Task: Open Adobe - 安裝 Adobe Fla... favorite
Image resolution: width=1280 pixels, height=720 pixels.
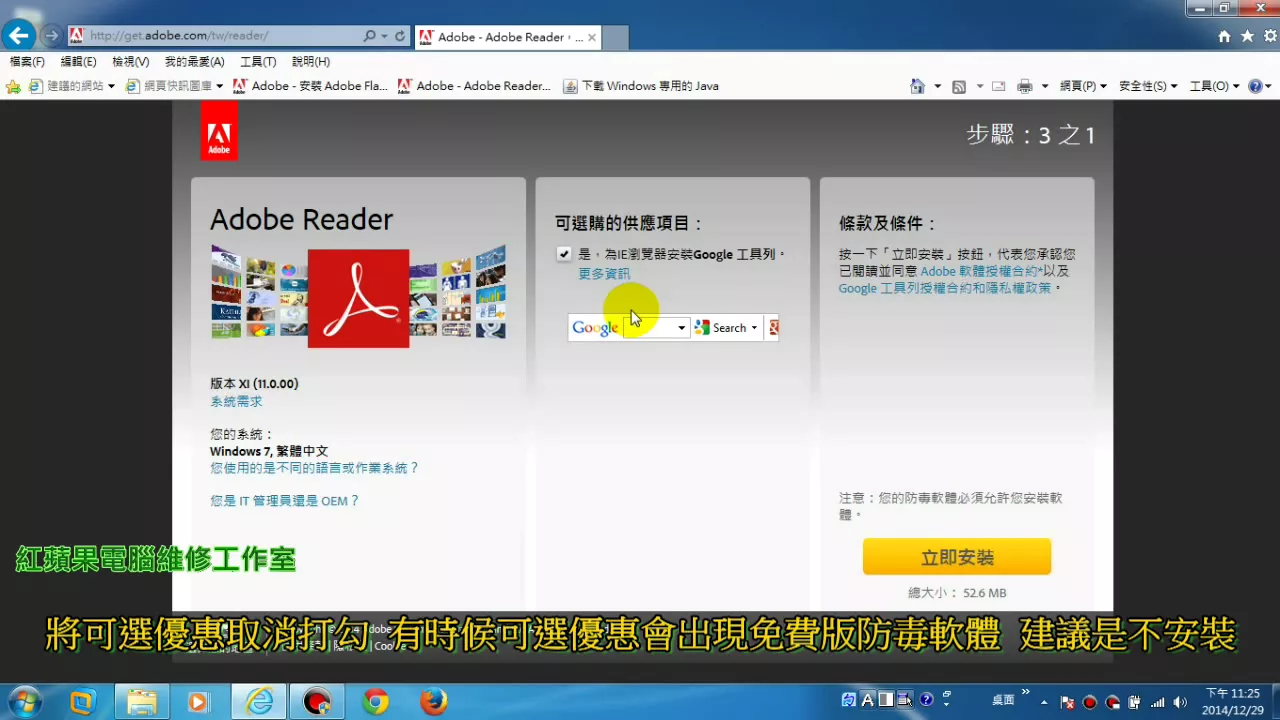Action: pyautogui.click(x=311, y=86)
